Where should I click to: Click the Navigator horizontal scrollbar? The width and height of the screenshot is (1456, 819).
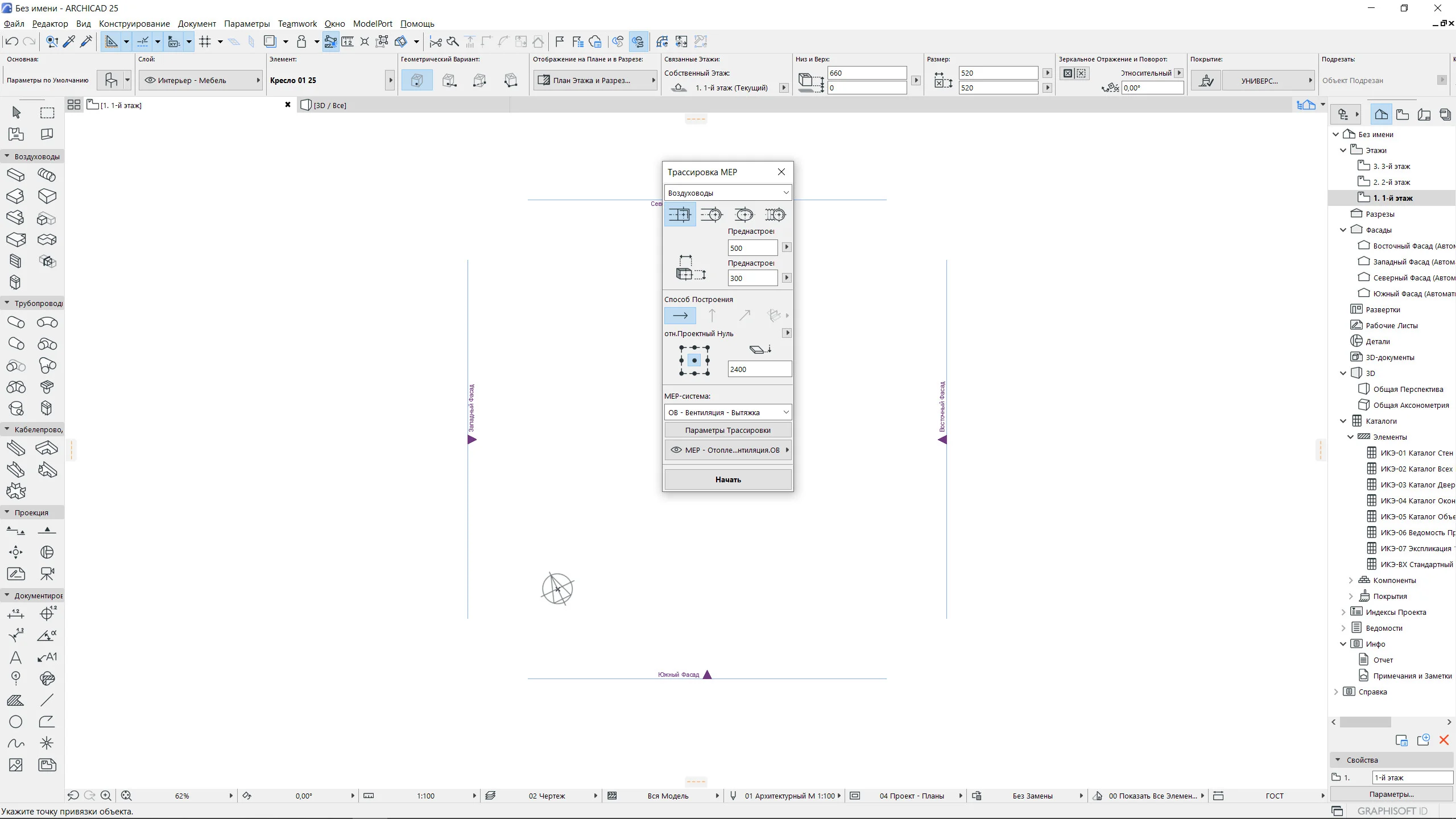[x=1365, y=722]
